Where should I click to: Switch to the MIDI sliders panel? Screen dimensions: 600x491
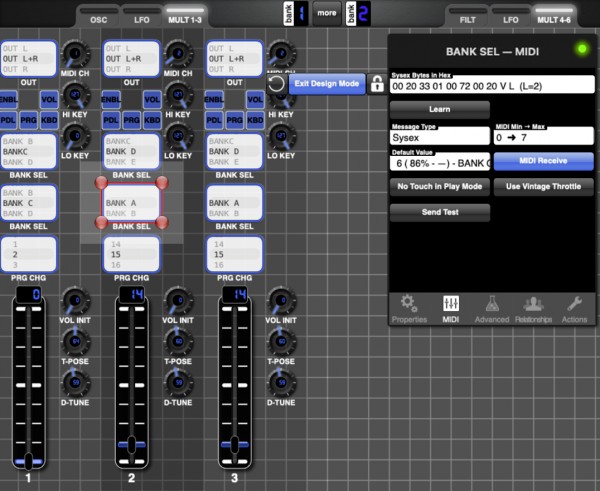(450, 309)
